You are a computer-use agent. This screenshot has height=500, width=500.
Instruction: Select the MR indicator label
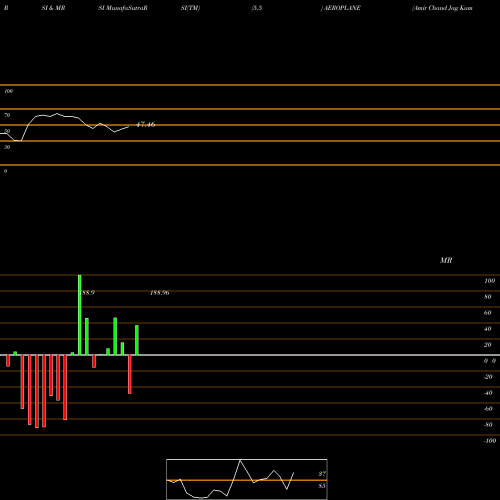pos(446,260)
